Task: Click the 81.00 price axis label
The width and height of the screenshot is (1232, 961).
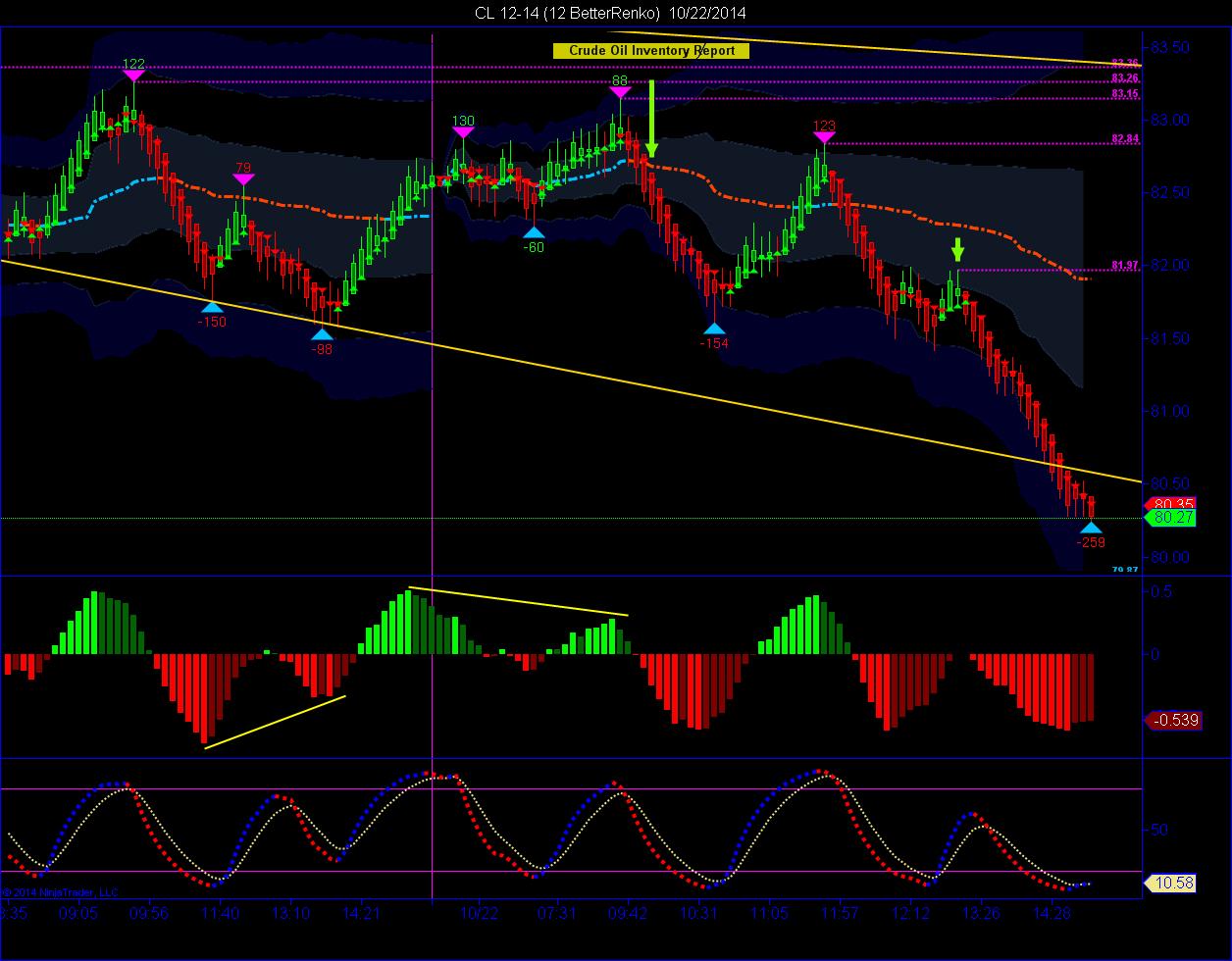Action: [1169, 411]
